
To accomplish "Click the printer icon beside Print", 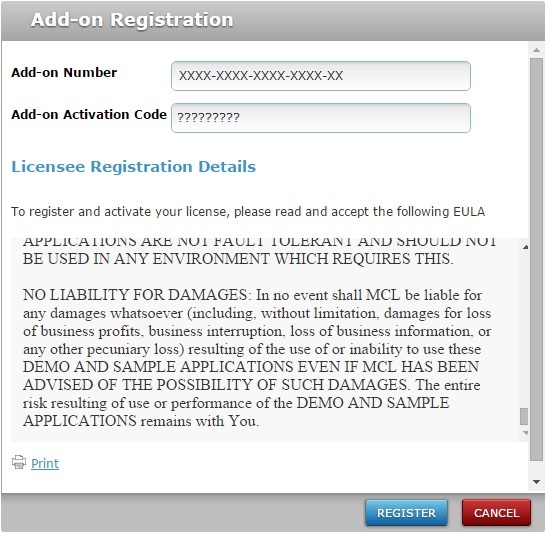I will (19, 462).
